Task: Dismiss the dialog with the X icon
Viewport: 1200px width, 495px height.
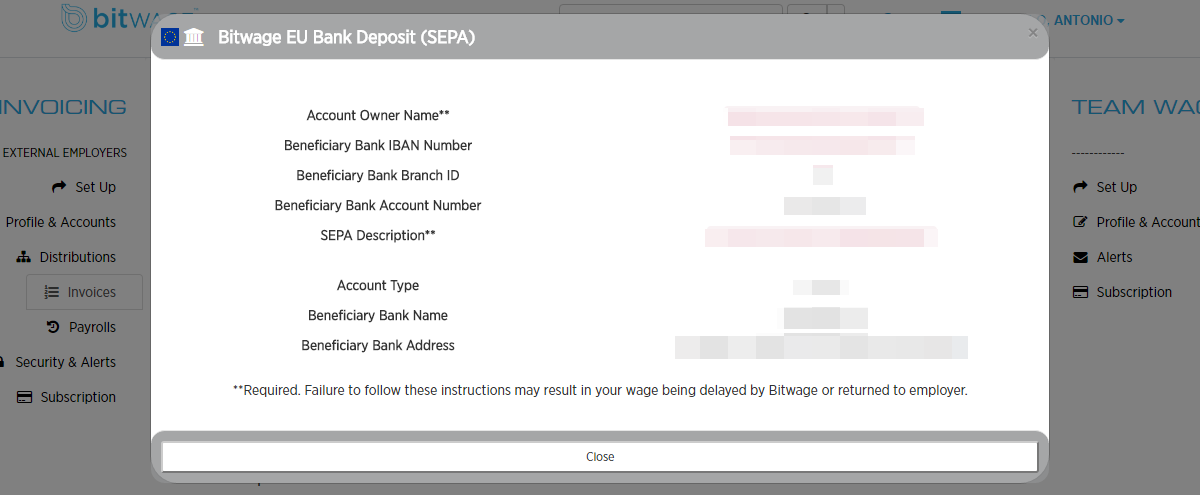Action: coord(1033,33)
